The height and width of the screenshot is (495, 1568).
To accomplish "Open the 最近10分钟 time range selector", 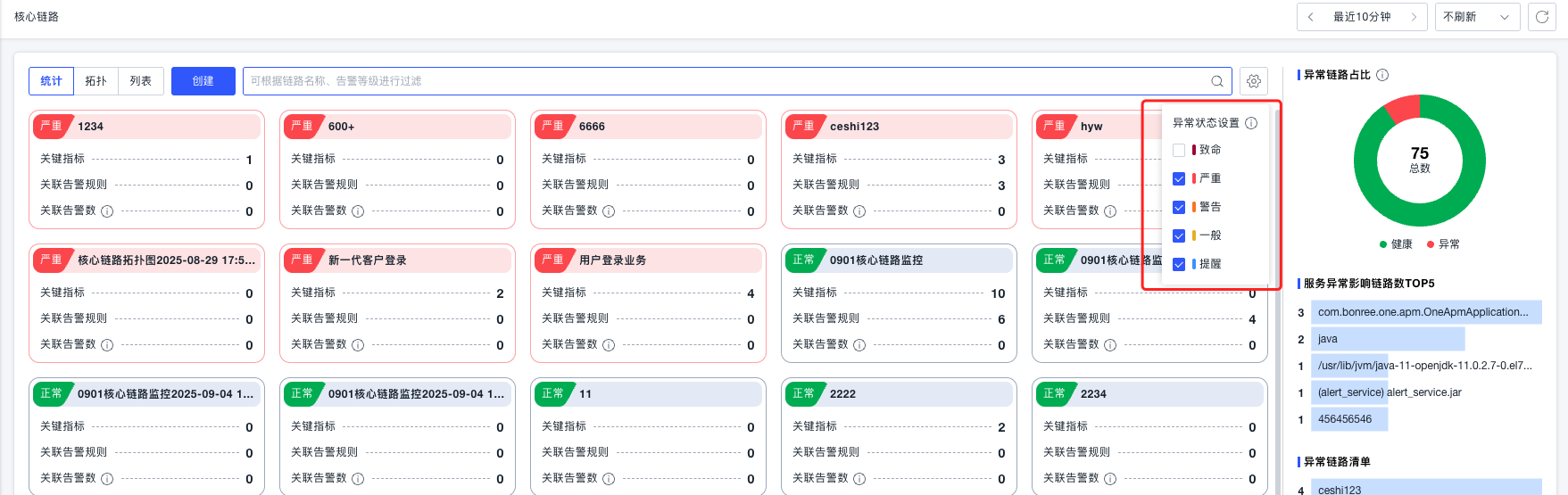I will pyautogui.click(x=1362, y=17).
